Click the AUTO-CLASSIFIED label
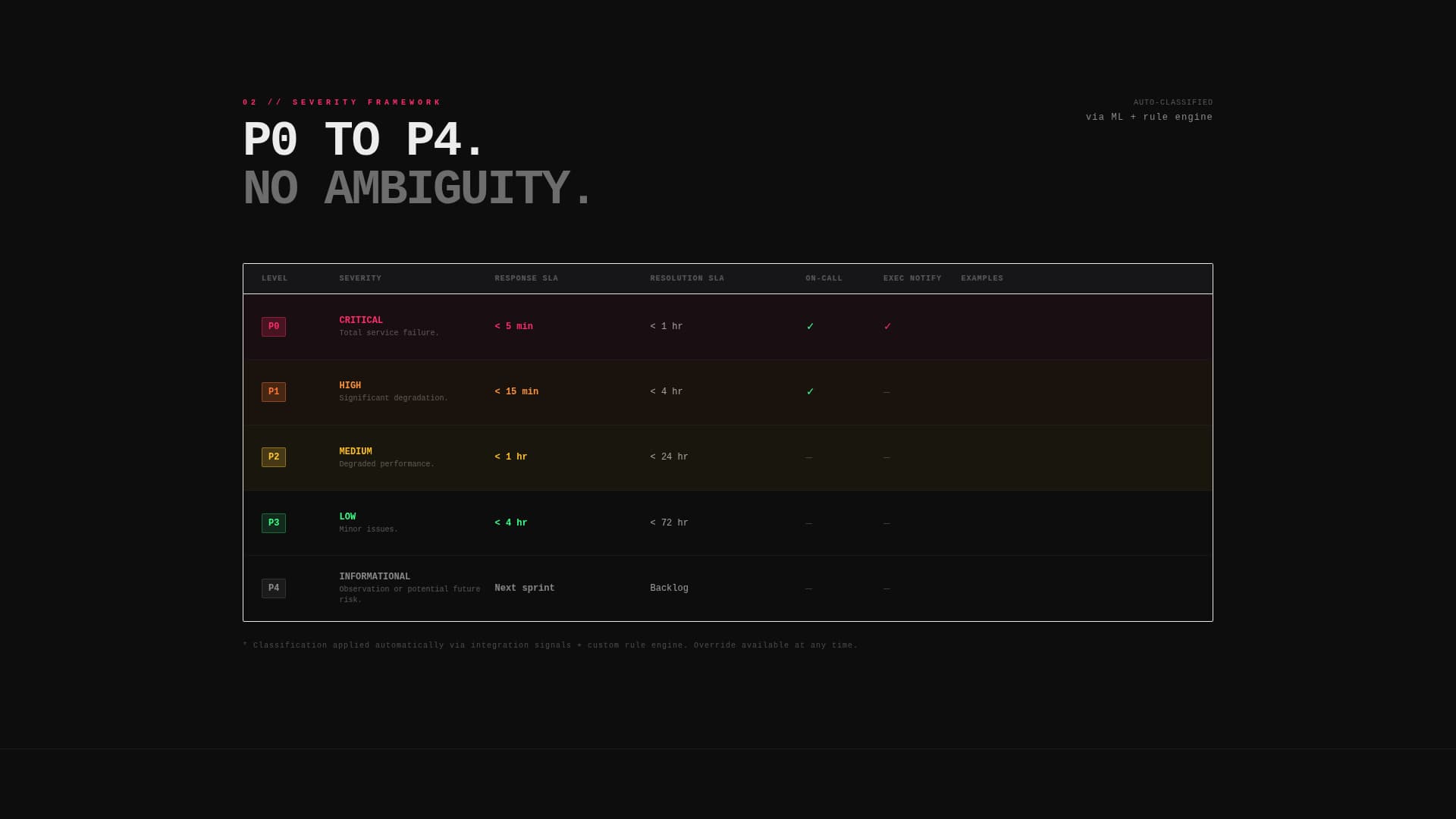The width and height of the screenshot is (1456, 819). click(1172, 102)
